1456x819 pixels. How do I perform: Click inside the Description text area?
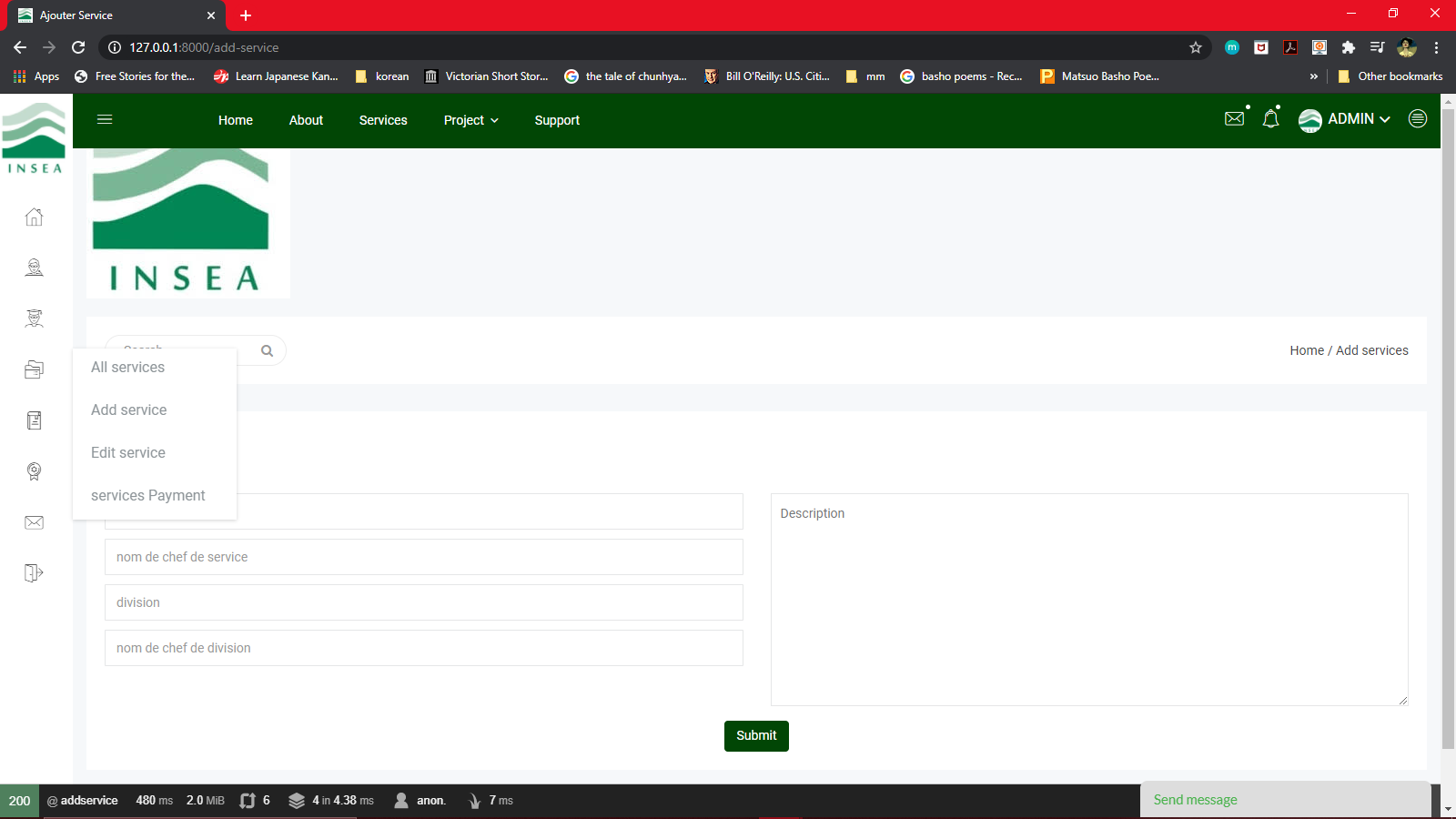pyautogui.click(x=1088, y=599)
